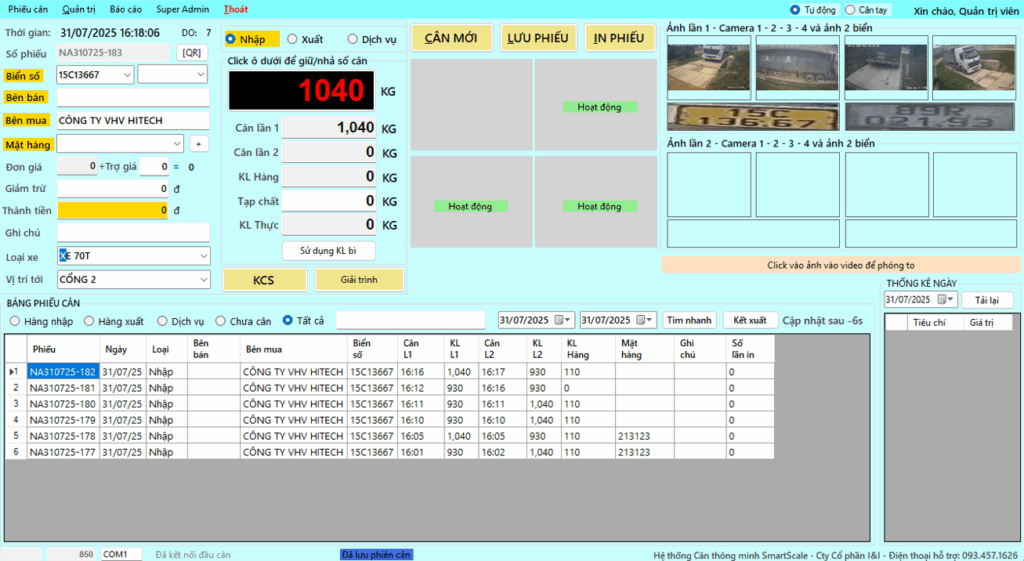The height and width of the screenshot is (561, 1024).
Task: Click the LƯU PHIẾU button
Action: click(537, 38)
